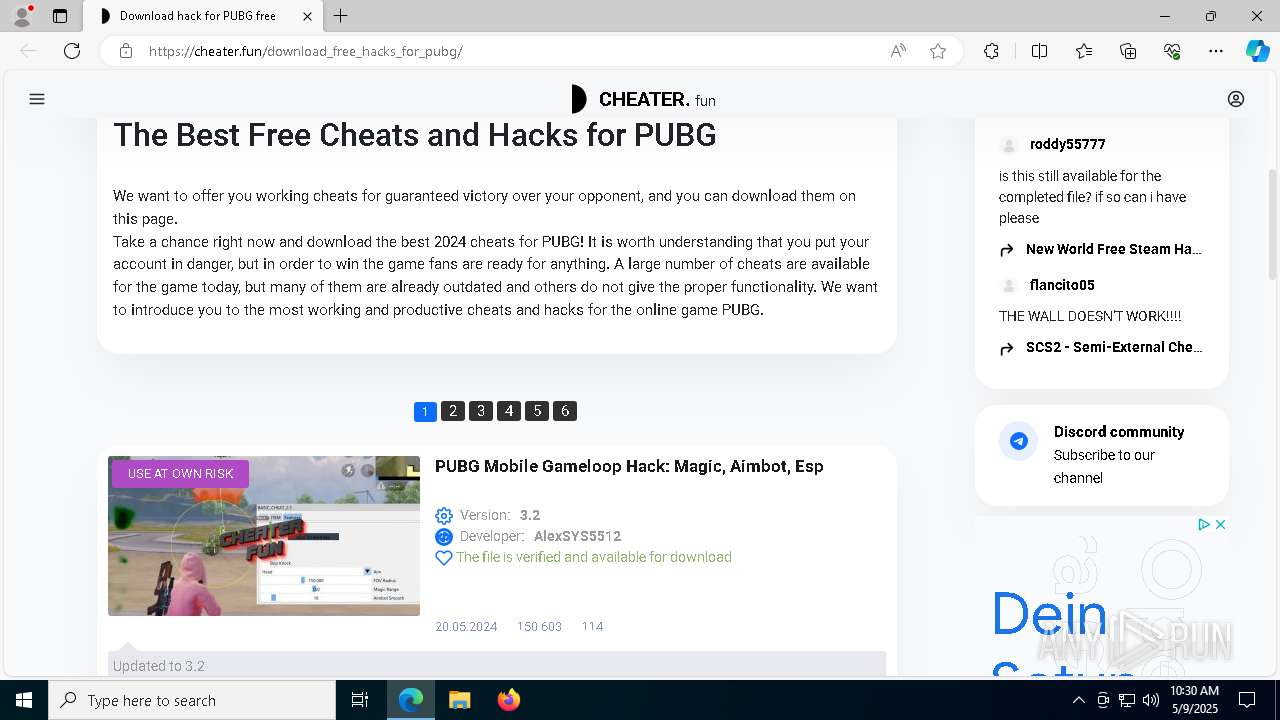This screenshot has height=720, width=1280.
Task: Refresh the page in the browser
Action: click(x=72, y=51)
